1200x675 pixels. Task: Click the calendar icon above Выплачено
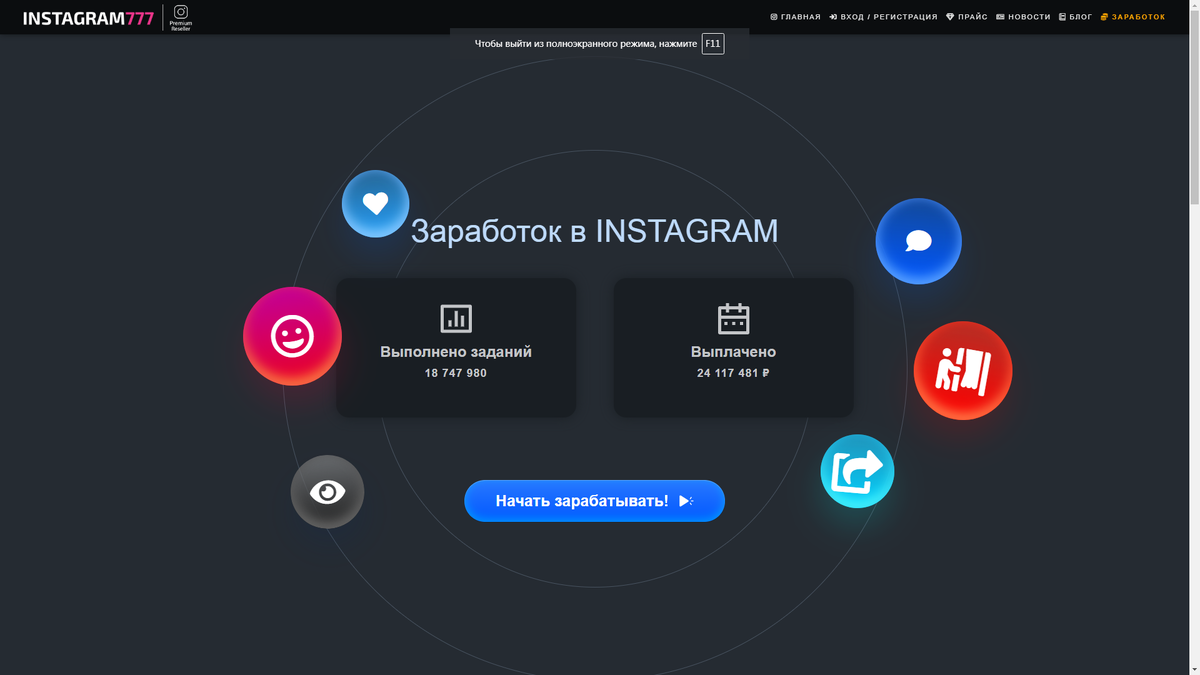coord(733,318)
